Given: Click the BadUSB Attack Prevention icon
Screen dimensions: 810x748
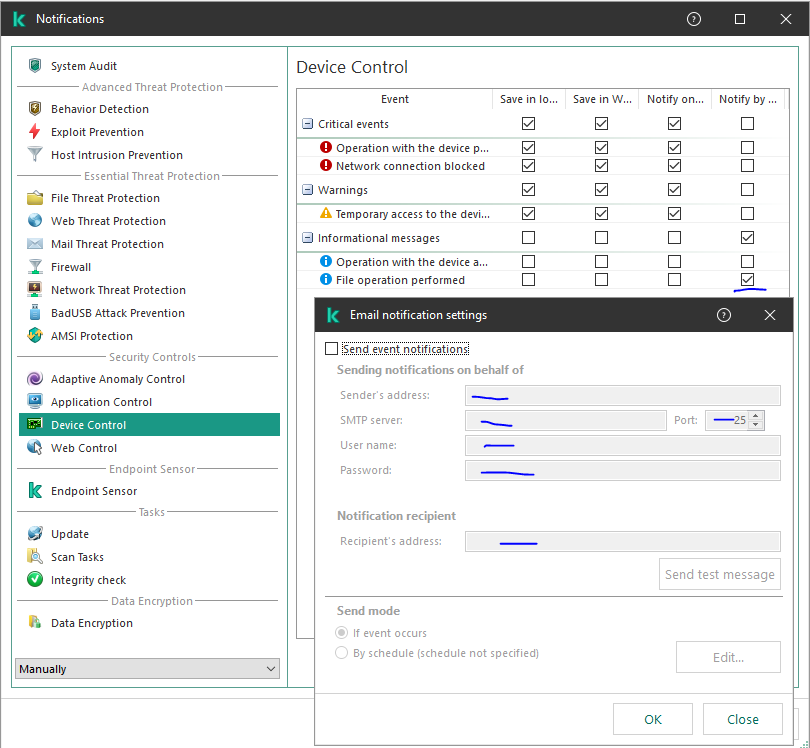Looking at the screenshot, I should point(35,313).
